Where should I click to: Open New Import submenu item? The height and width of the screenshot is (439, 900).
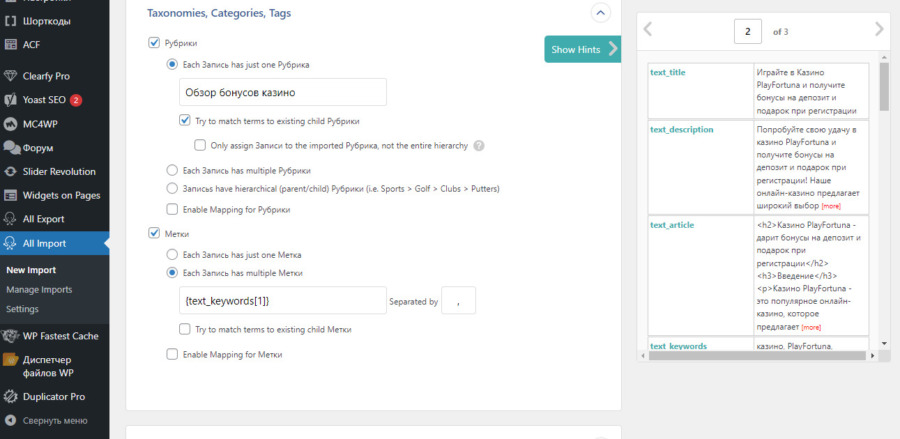click(x=31, y=270)
